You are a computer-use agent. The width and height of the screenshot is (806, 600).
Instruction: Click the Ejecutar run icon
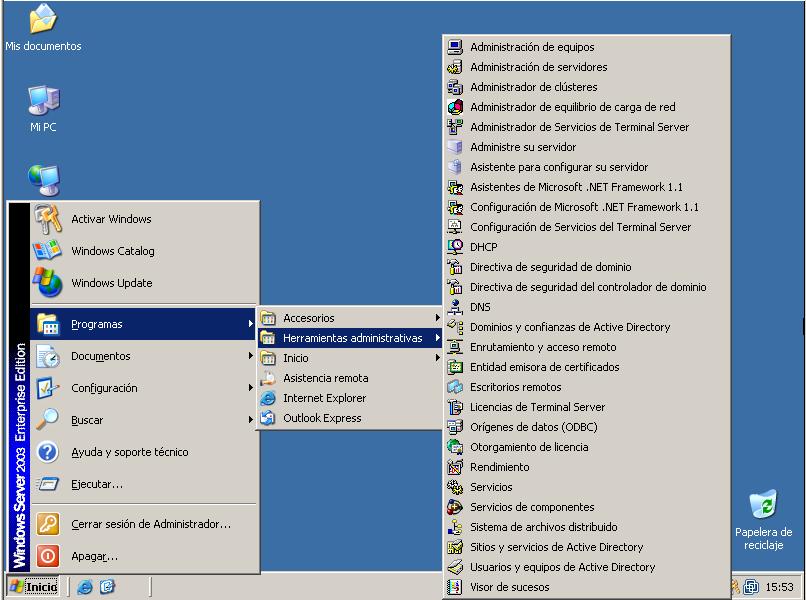48,484
